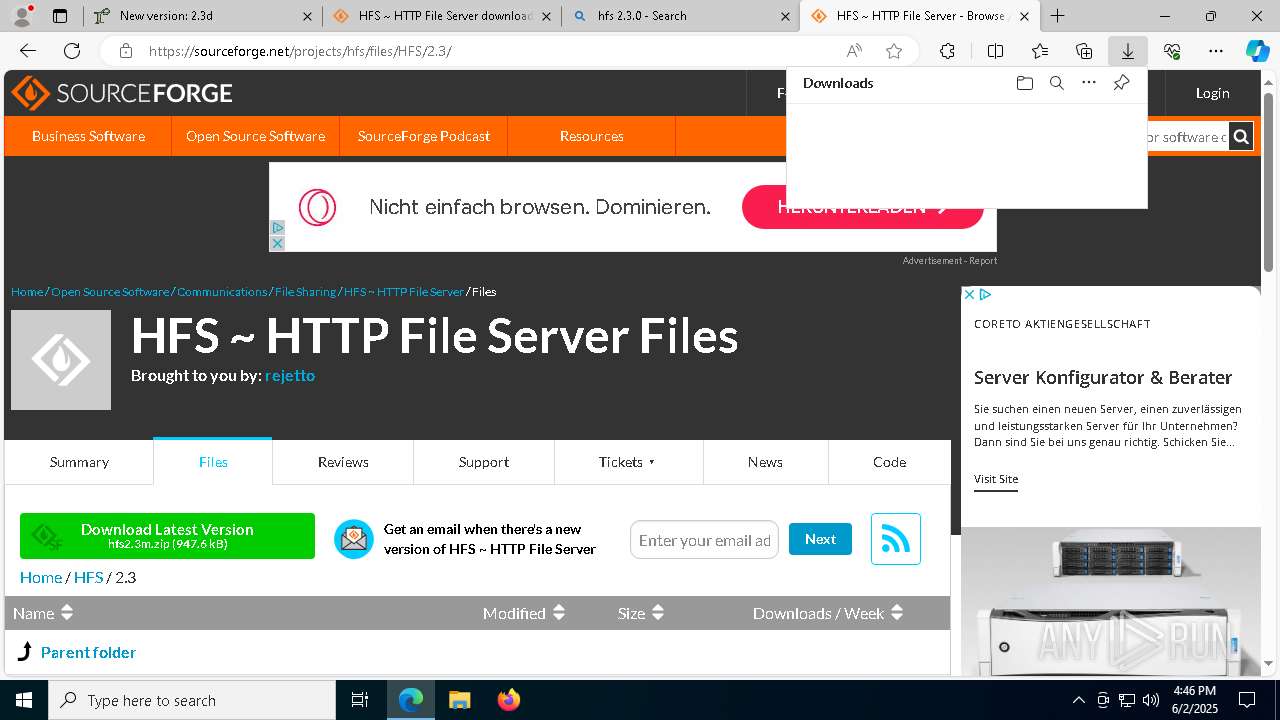This screenshot has width=1280, height=720.
Task: Open Edge Settings and more menu
Action: pos(1216,51)
